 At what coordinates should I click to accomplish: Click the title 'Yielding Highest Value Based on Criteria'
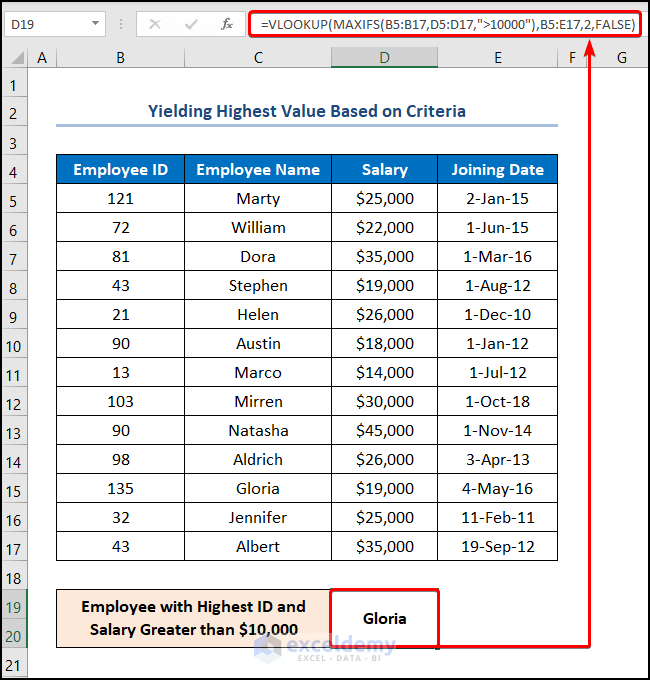(x=307, y=111)
